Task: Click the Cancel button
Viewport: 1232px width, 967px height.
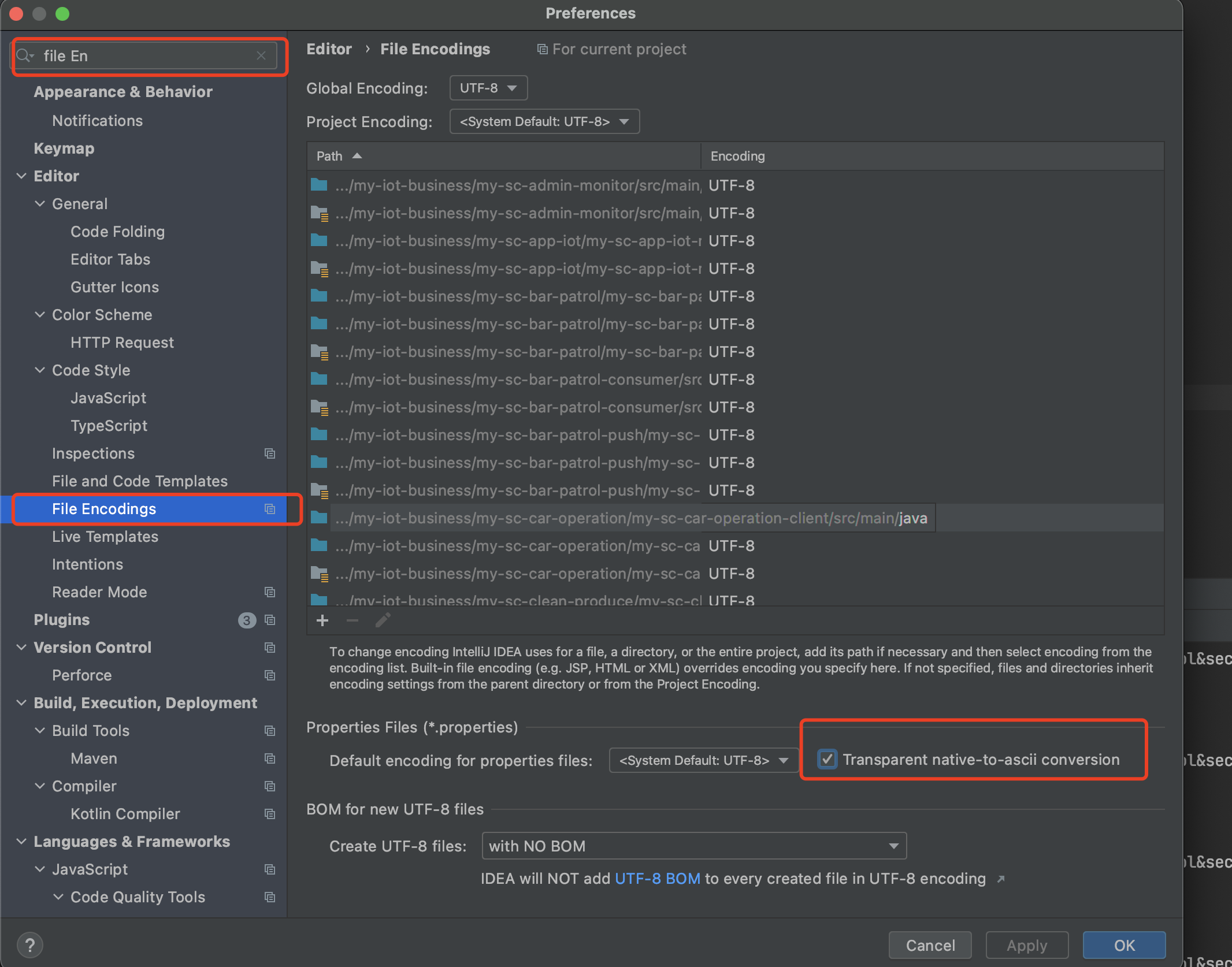Action: tap(930, 945)
